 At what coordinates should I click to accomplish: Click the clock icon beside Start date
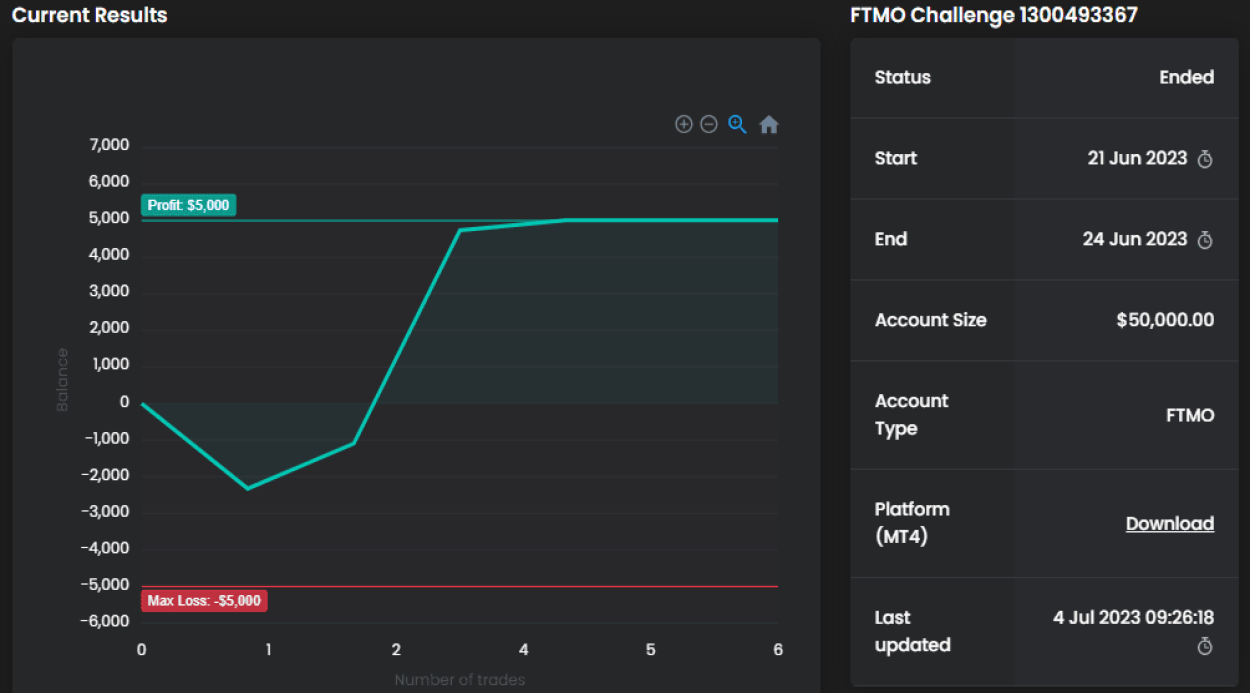pos(1205,159)
